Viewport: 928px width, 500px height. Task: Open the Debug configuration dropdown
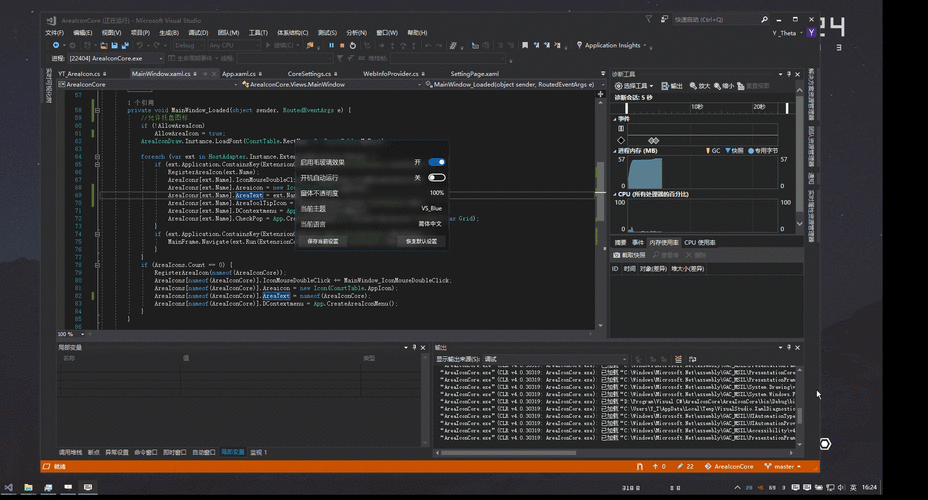tap(188, 45)
